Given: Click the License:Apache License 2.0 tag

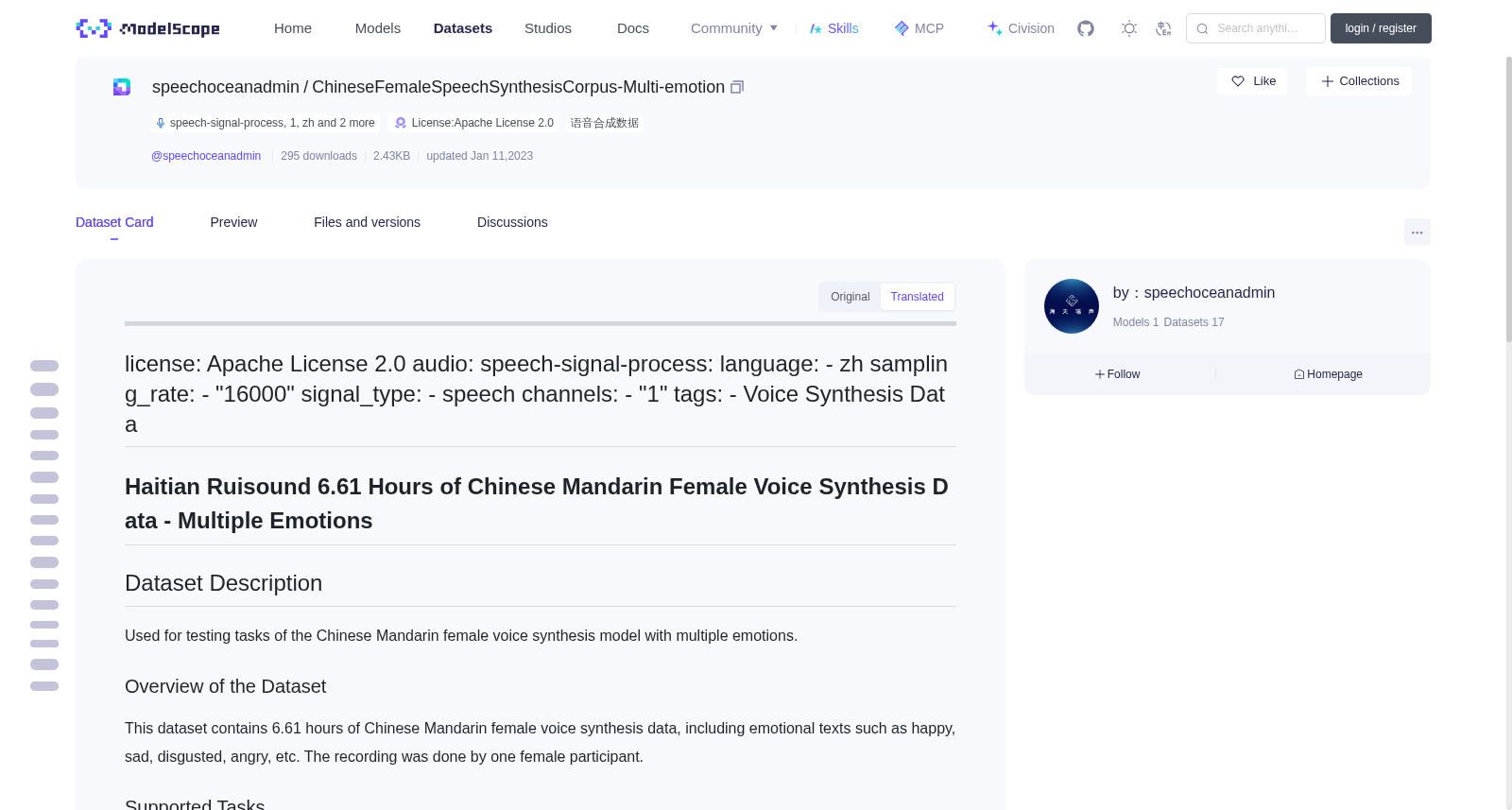Looking at the screenshot, I should (x=473, y=123).
